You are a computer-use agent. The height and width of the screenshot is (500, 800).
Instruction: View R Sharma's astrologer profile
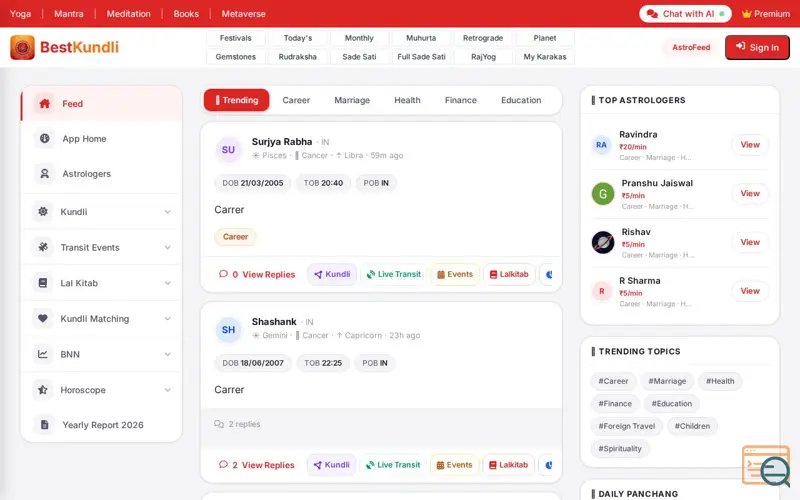tap(750, 291)
